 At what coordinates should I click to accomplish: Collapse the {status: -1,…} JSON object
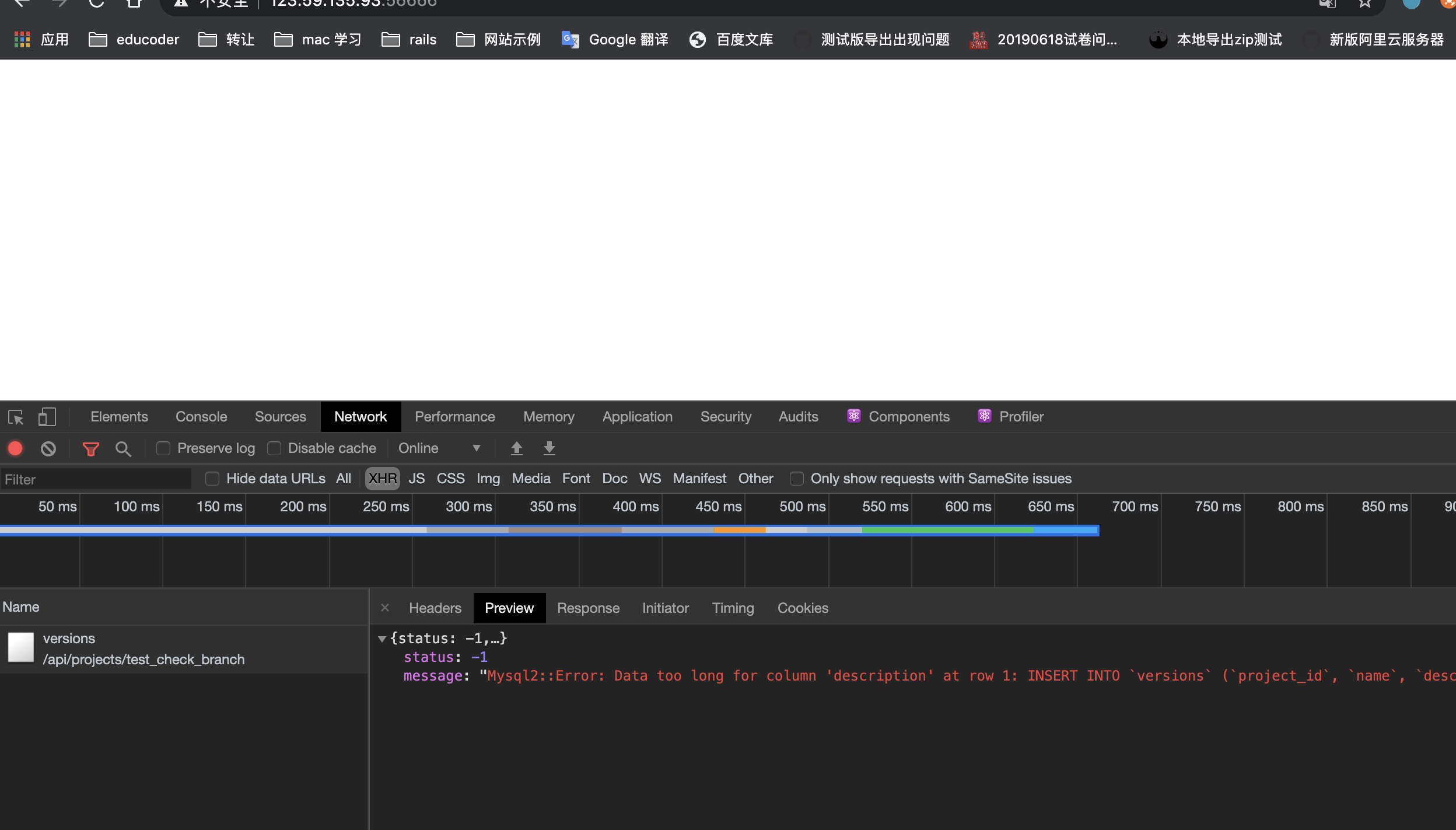(x=382, y=639)
